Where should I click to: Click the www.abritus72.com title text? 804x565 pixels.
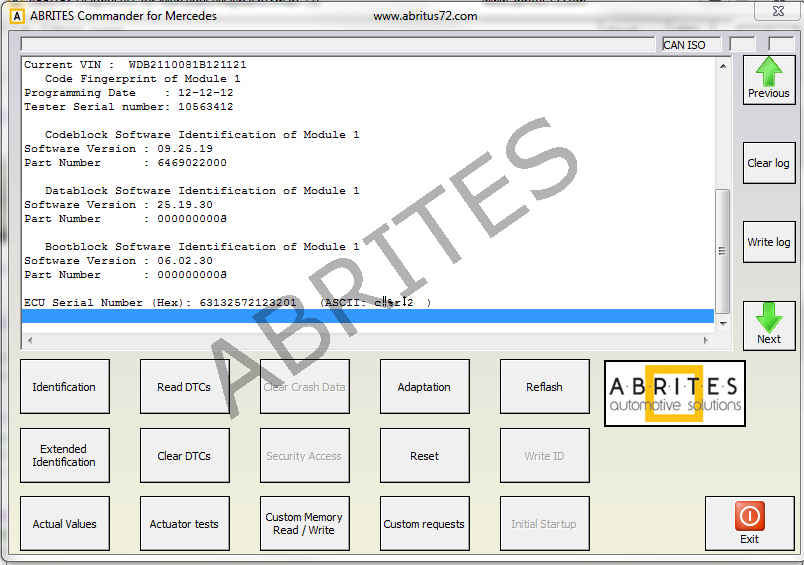tap(425, 16)
